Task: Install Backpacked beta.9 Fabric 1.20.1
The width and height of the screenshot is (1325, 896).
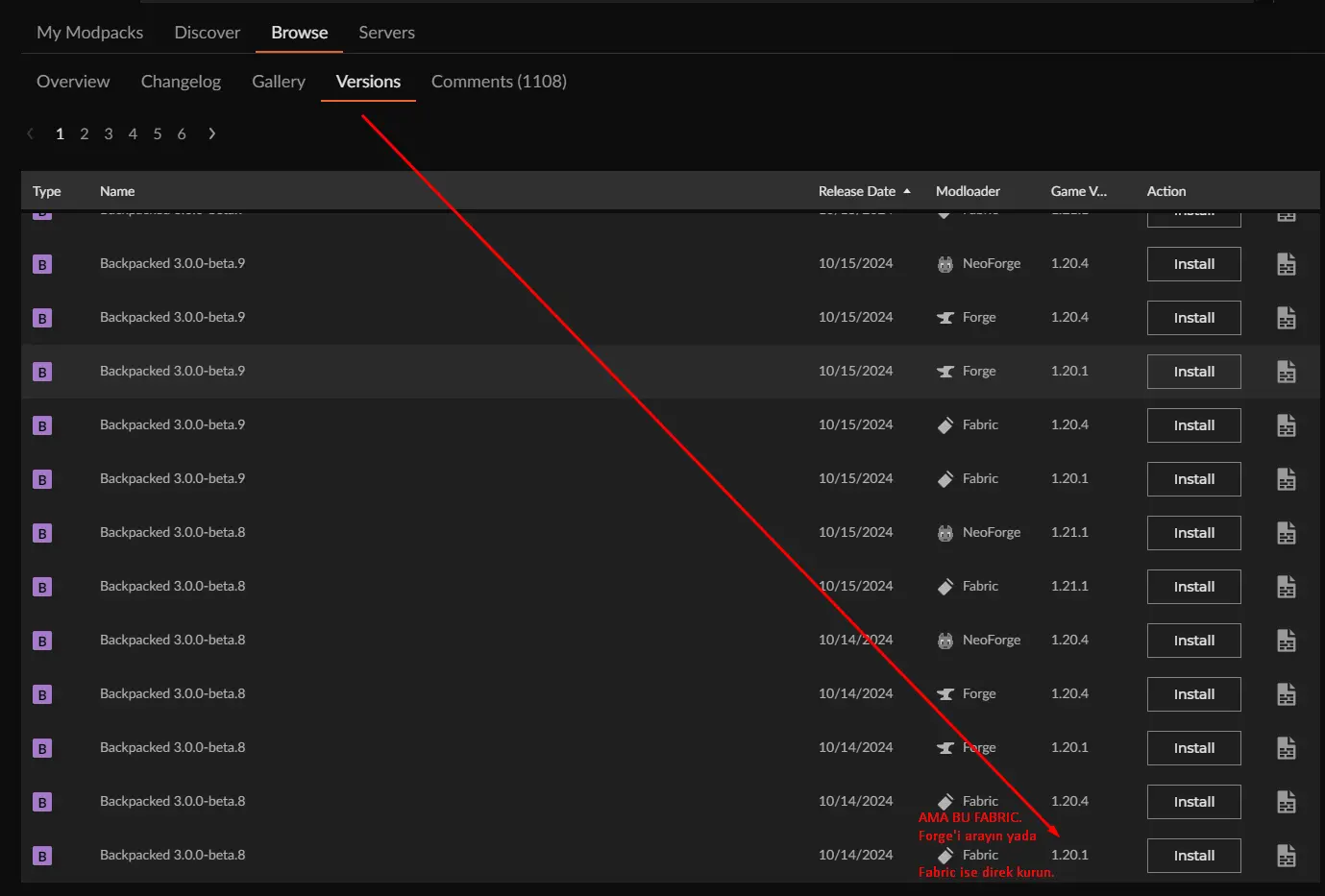Action: (x=1194, y=479)
